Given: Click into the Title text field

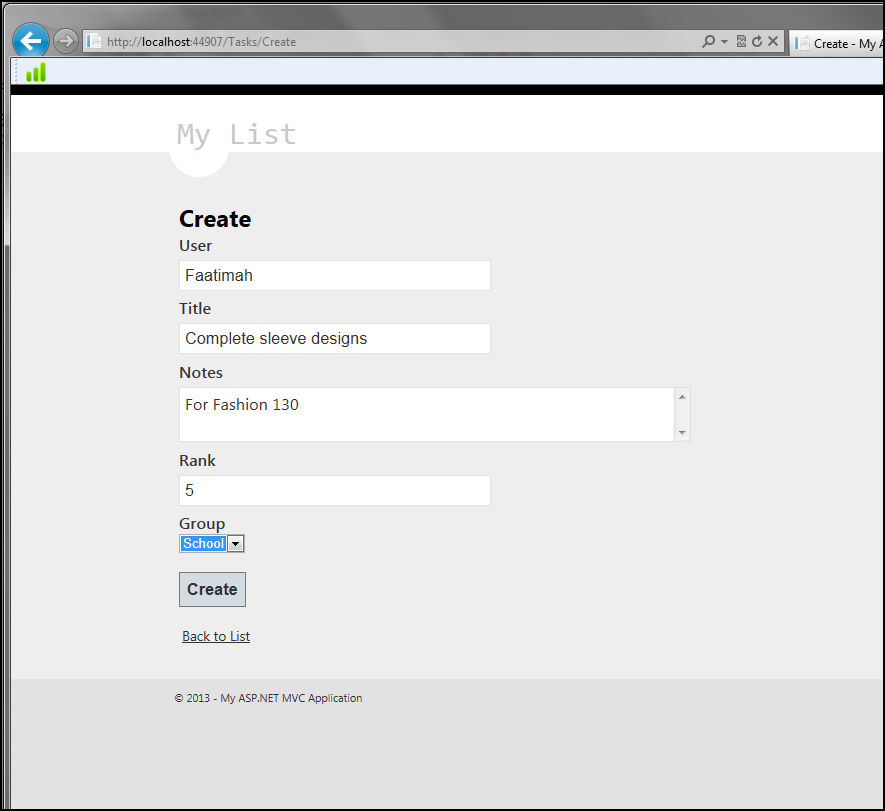Looking at the screenshot, I should [334, 339].
